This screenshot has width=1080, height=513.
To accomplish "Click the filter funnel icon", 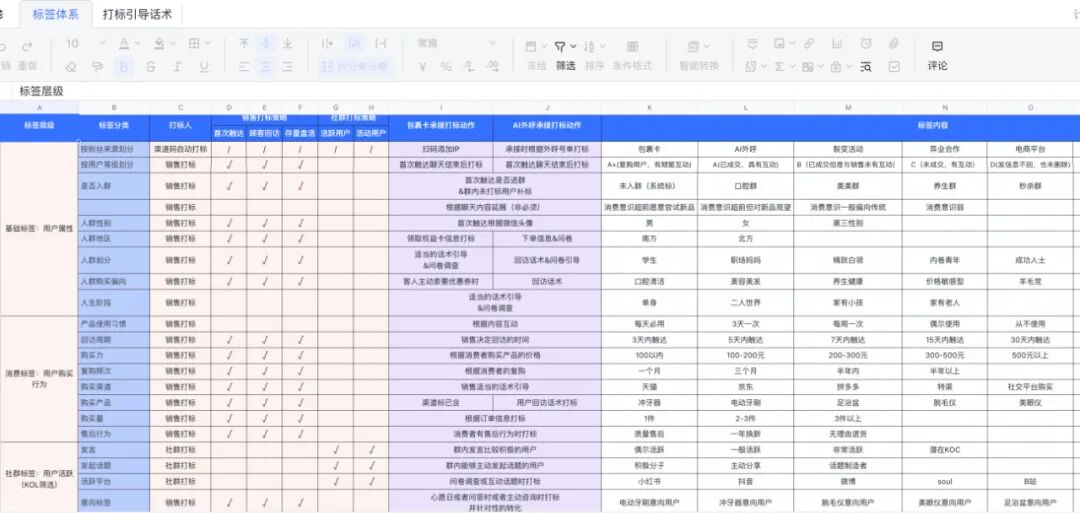I will (560, 47).
